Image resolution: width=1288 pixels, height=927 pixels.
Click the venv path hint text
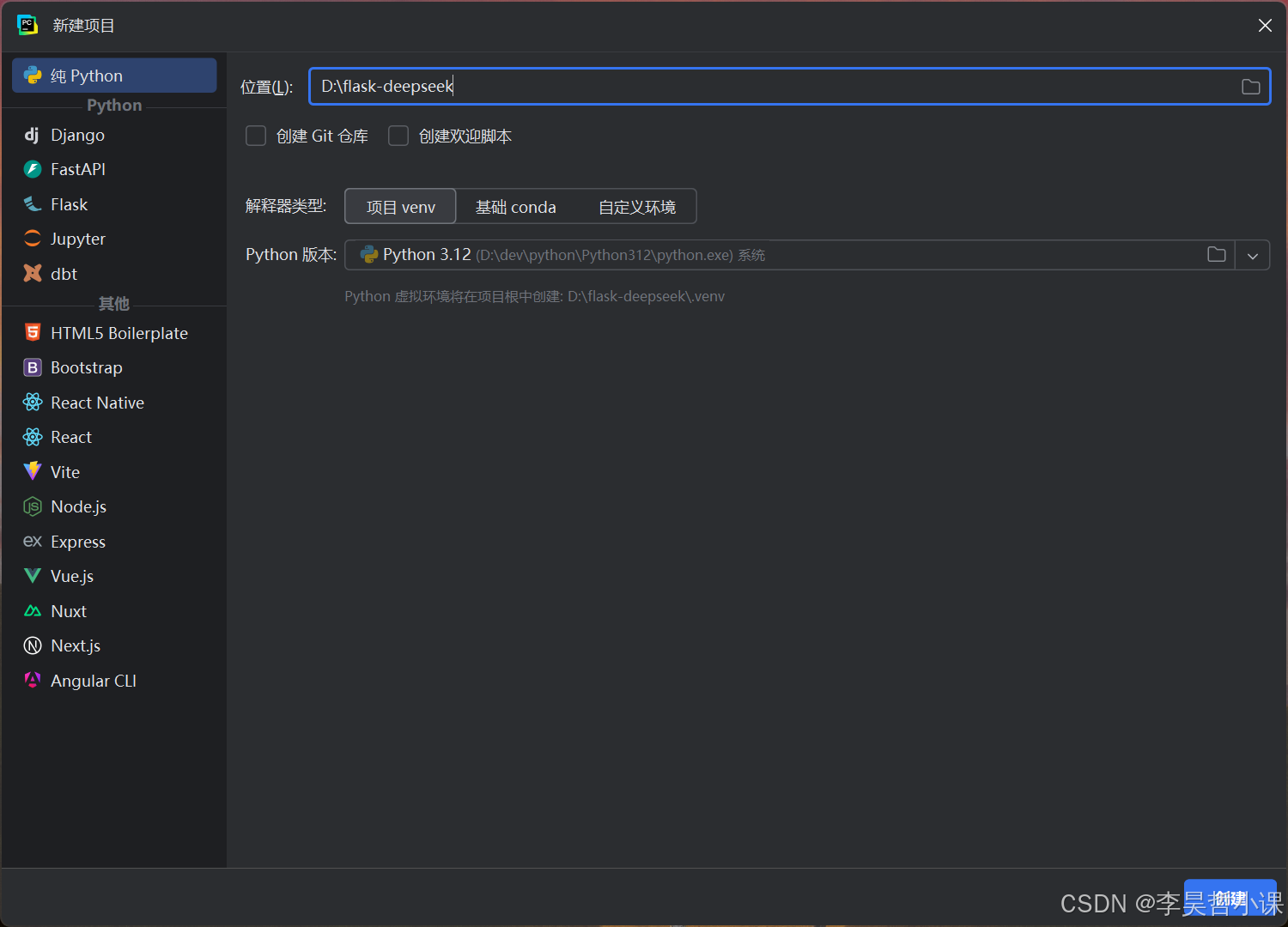[x=535, y=296]
